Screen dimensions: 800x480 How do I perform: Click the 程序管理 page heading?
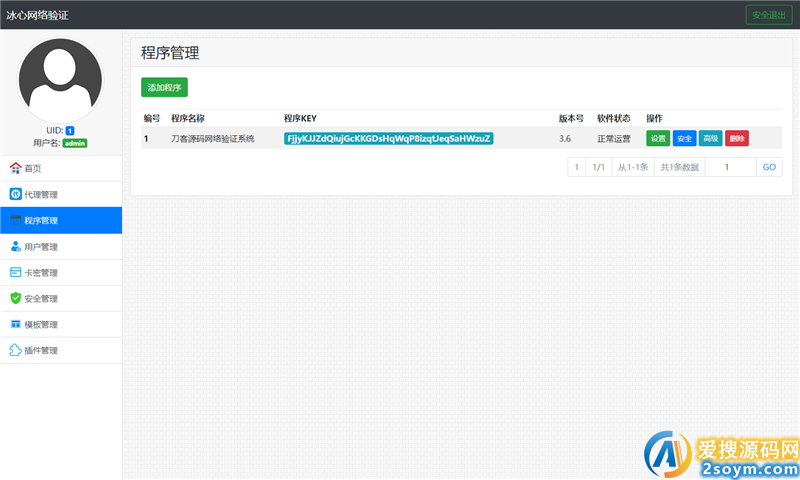point(170,53)
